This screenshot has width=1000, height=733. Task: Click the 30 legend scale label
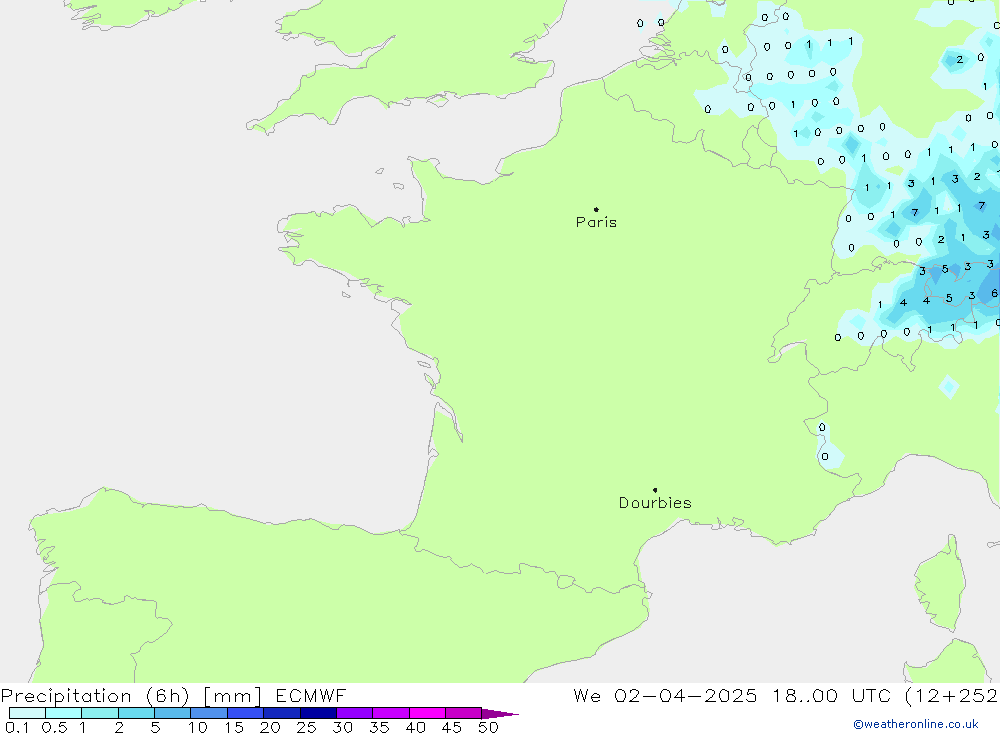pos(343,727)
